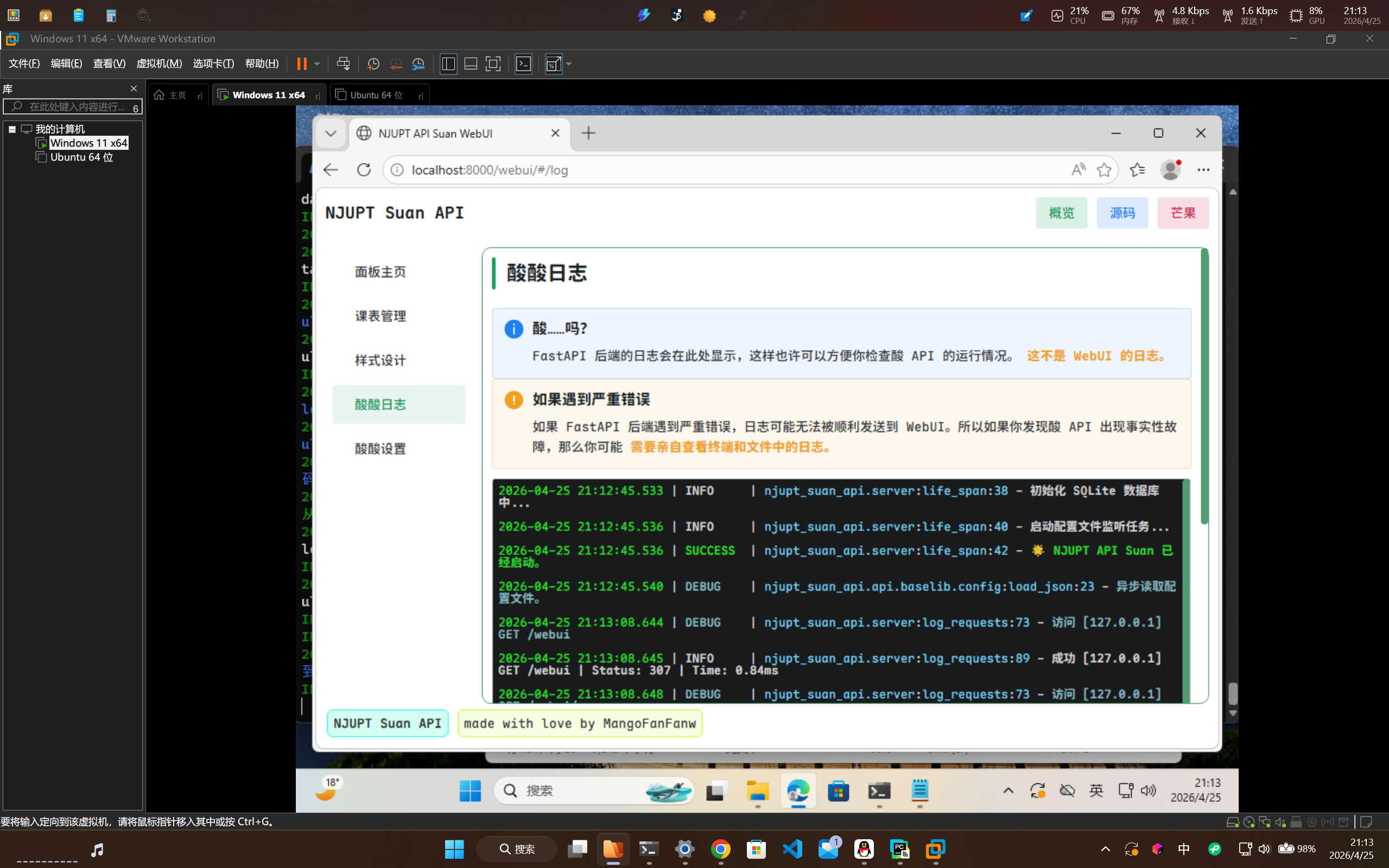
Task: Open the VMware console view icon
Action: pos(523,64)
